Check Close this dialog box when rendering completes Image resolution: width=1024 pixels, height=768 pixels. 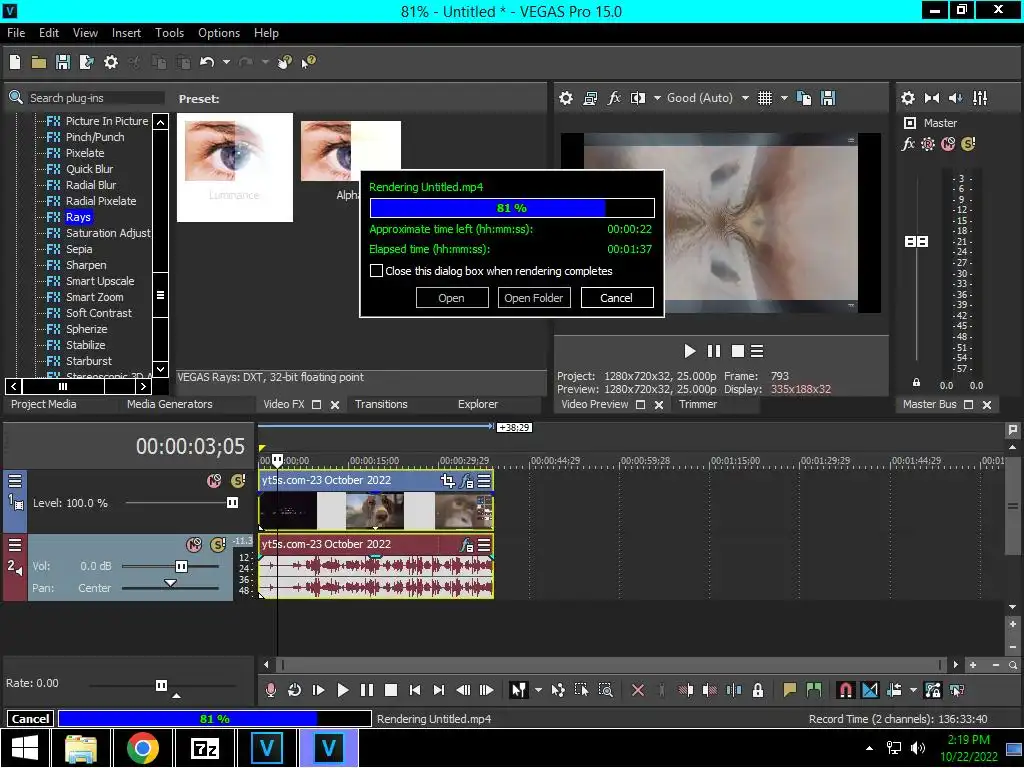coord(376,270)
